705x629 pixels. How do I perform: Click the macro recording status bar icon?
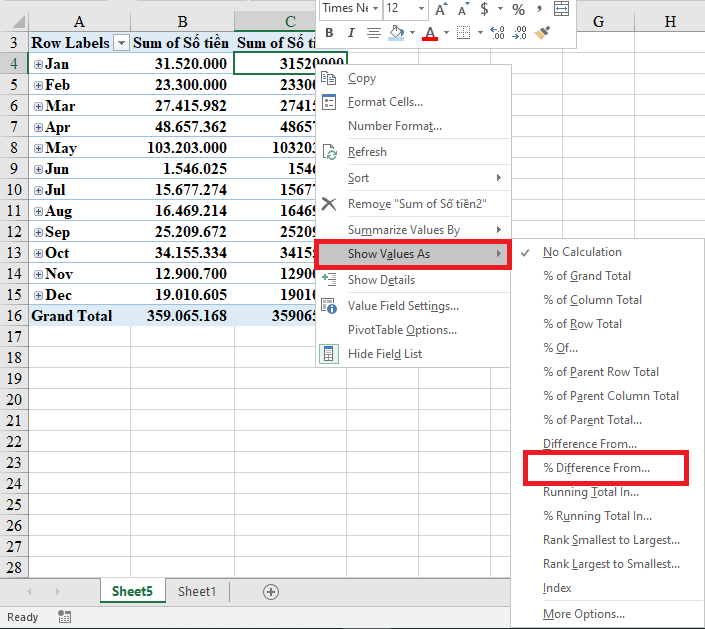pos(65,617)
